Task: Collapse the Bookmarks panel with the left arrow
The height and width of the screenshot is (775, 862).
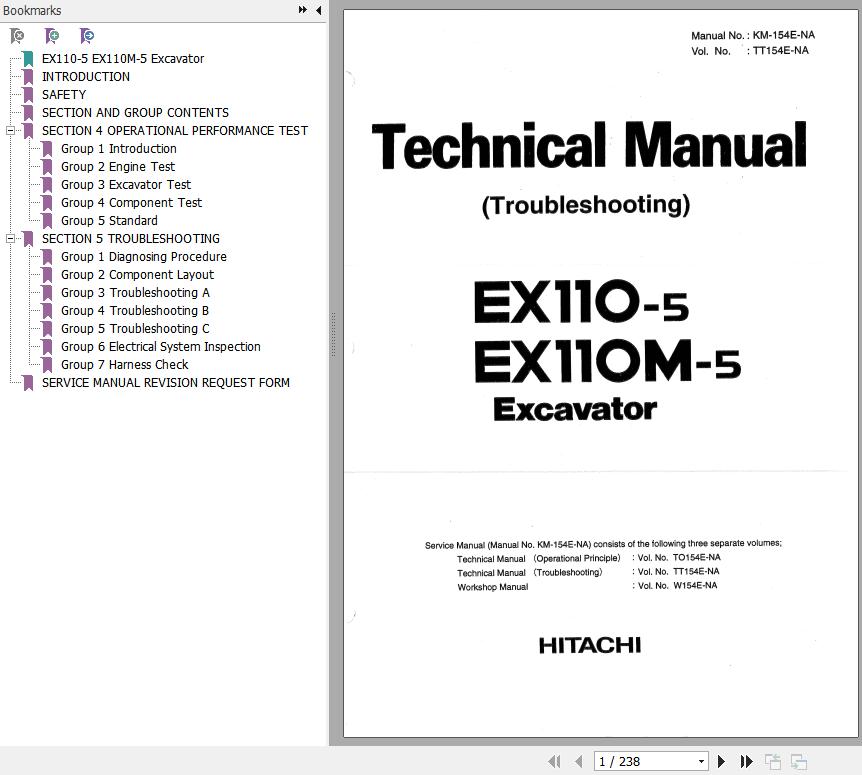Action: (x=318, y=10)
